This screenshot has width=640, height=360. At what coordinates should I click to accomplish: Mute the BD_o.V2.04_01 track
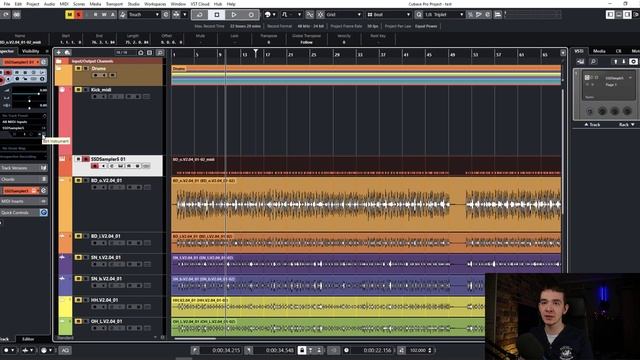click(x=78, y=180)
